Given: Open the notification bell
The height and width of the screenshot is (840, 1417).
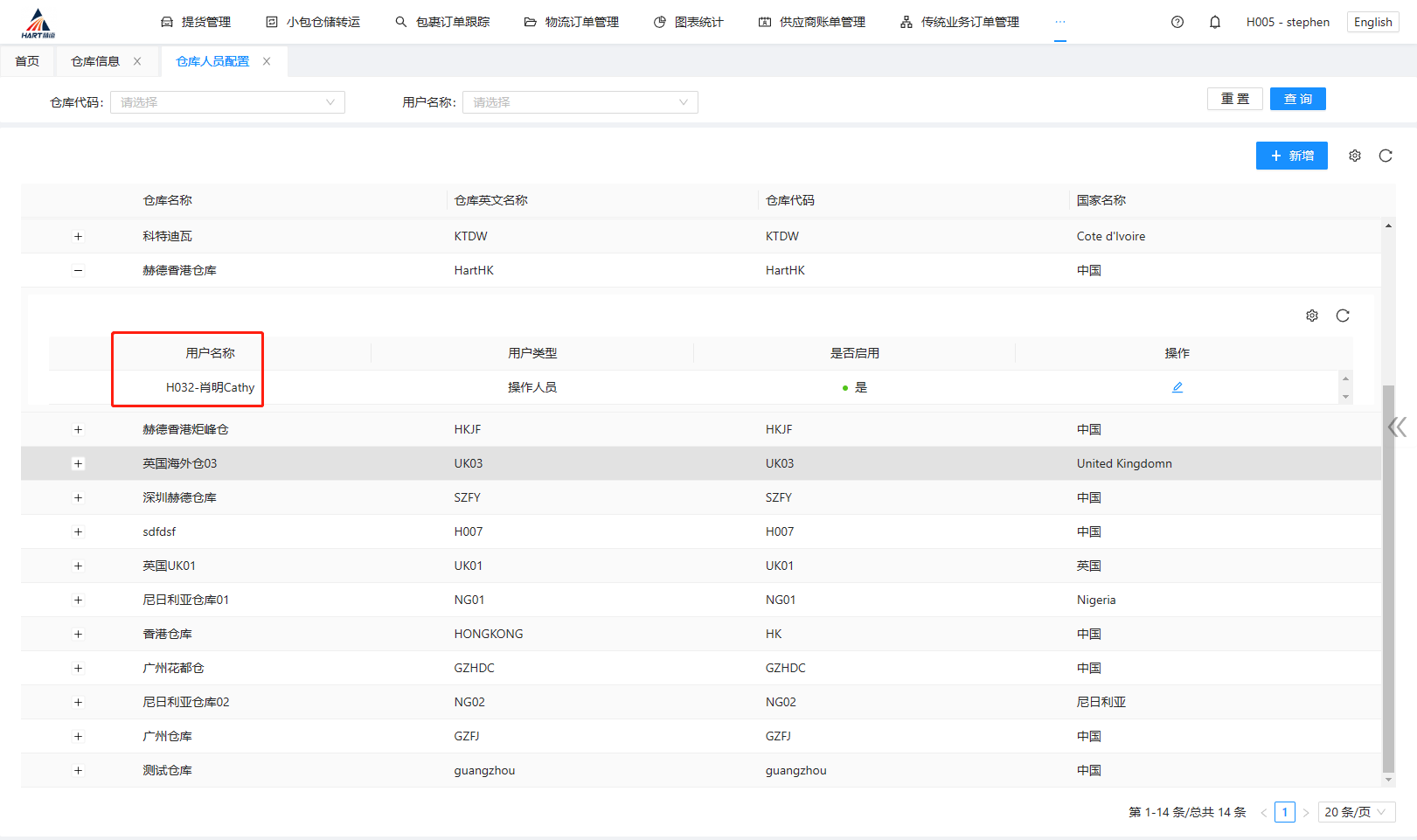Looking at the screenshot, I should click(x=1215, y=22).
